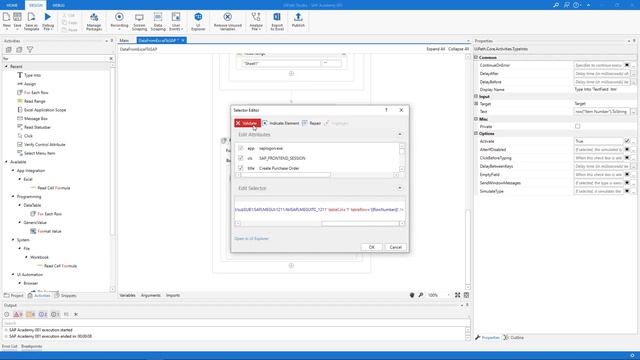This screenshot has width=640, height=360.
Task: Click expand-all icon in Activities panel
Action: pyautogui.click(x=9, y=49)
